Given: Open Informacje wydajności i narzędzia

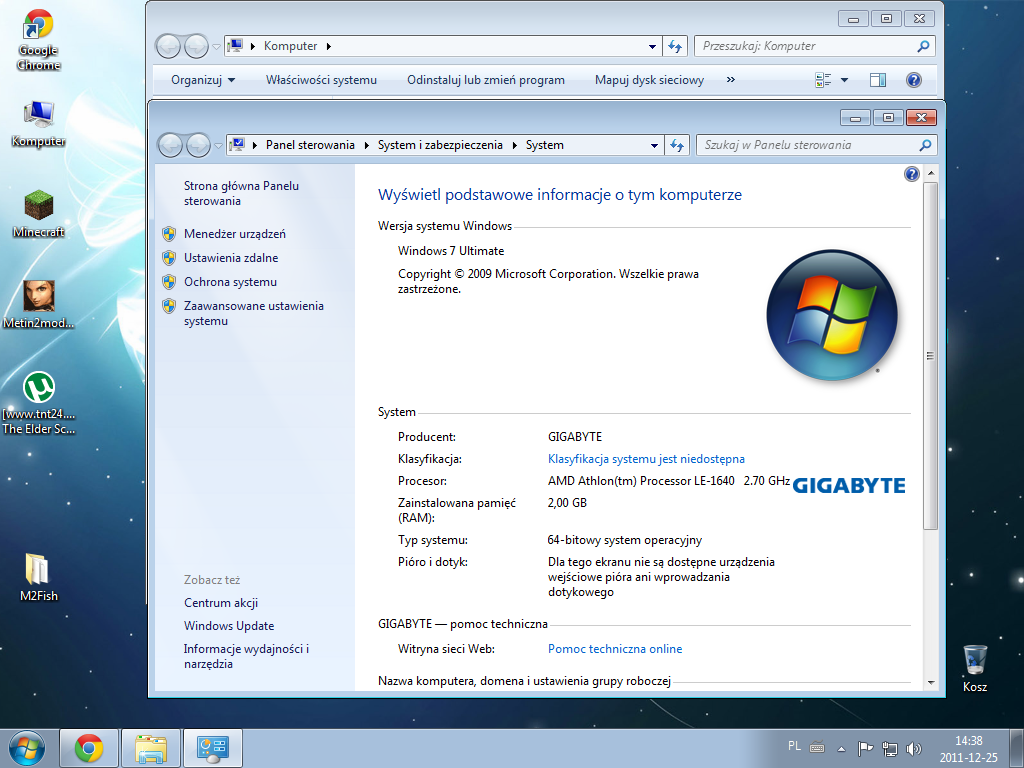Looking at the screenshot, I should coord(246,656).
